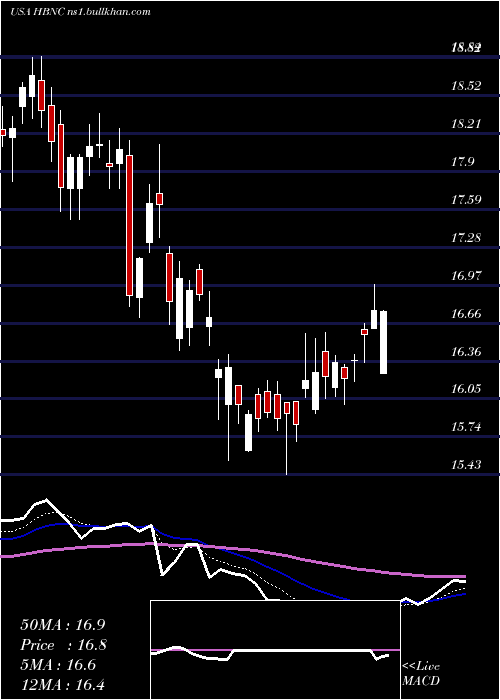Click the 15.43 price axis label
The height and width of the screenshot is (700, 500).
click(466, 465)
